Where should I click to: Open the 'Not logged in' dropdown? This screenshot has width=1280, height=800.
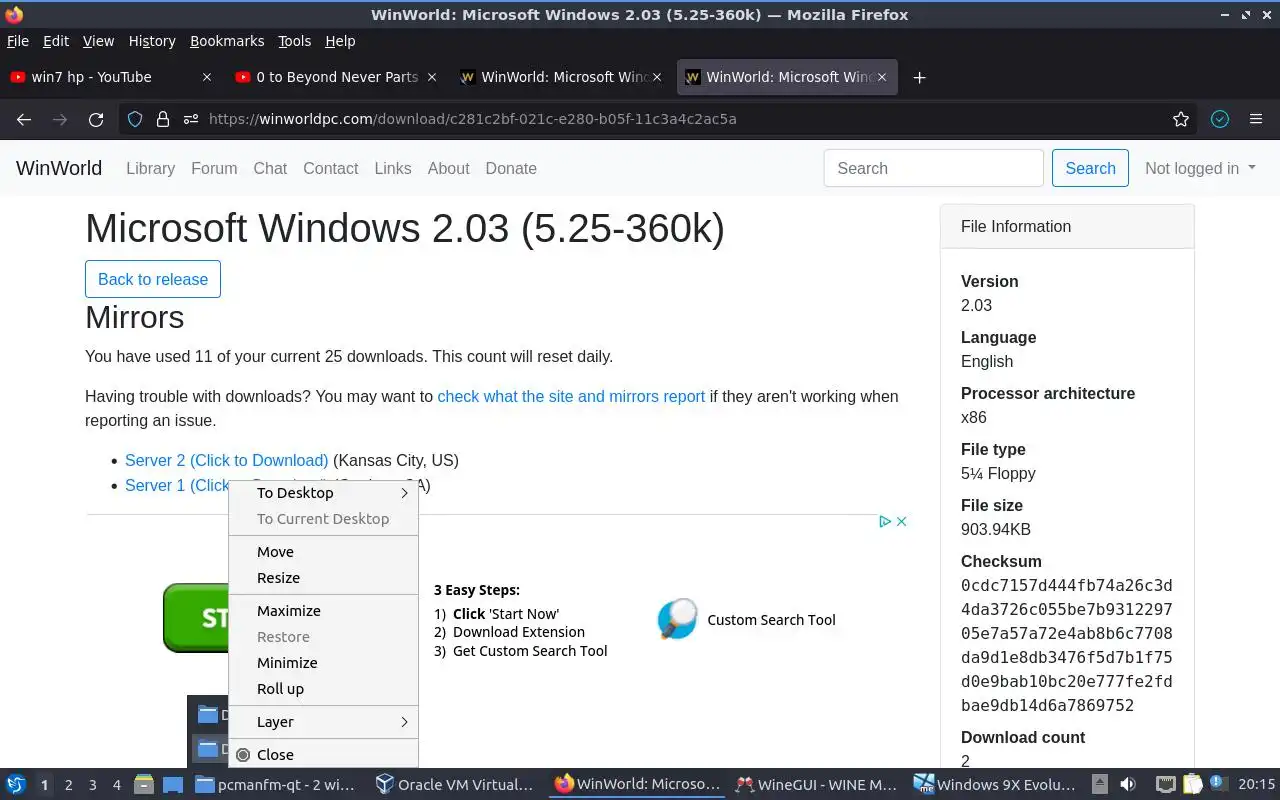1200,168
